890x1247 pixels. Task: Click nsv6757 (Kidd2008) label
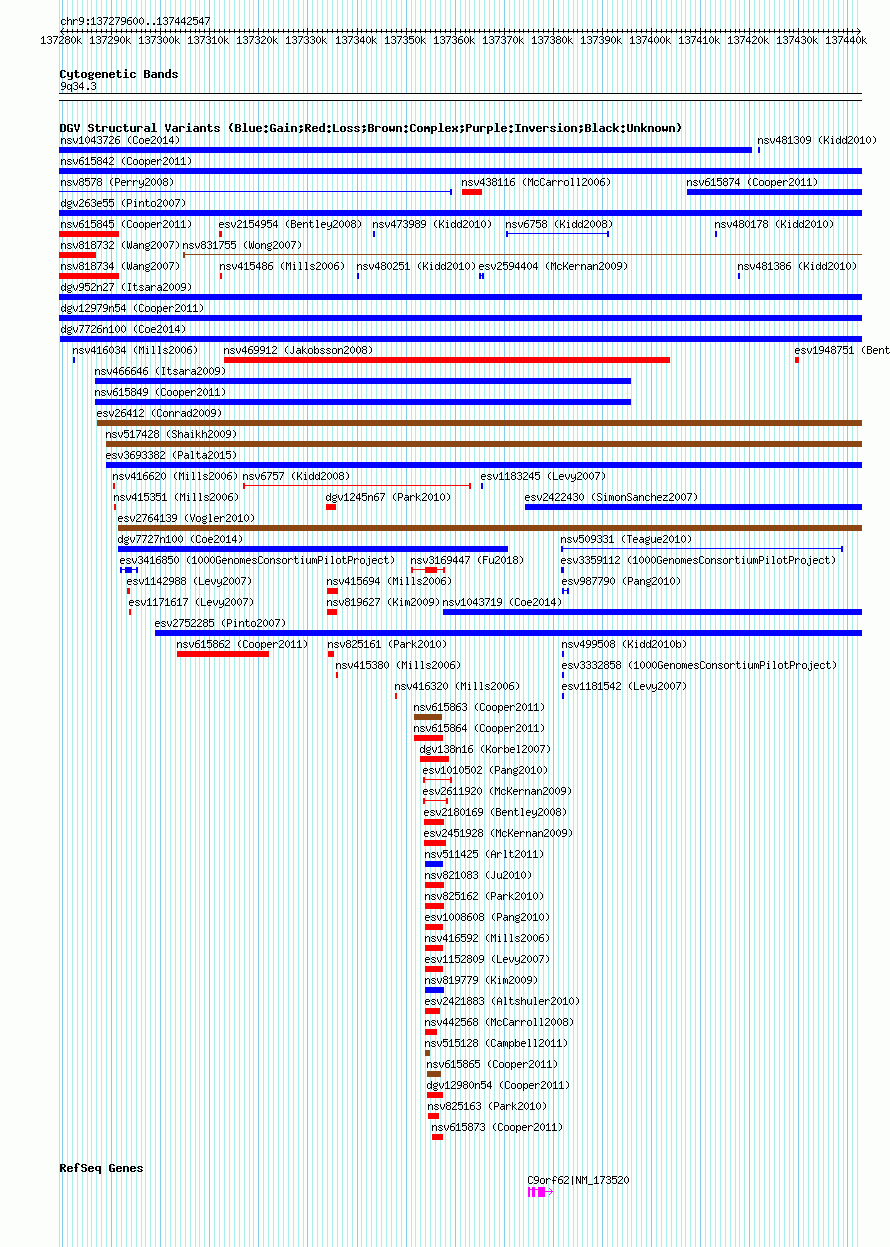(296, 476)
